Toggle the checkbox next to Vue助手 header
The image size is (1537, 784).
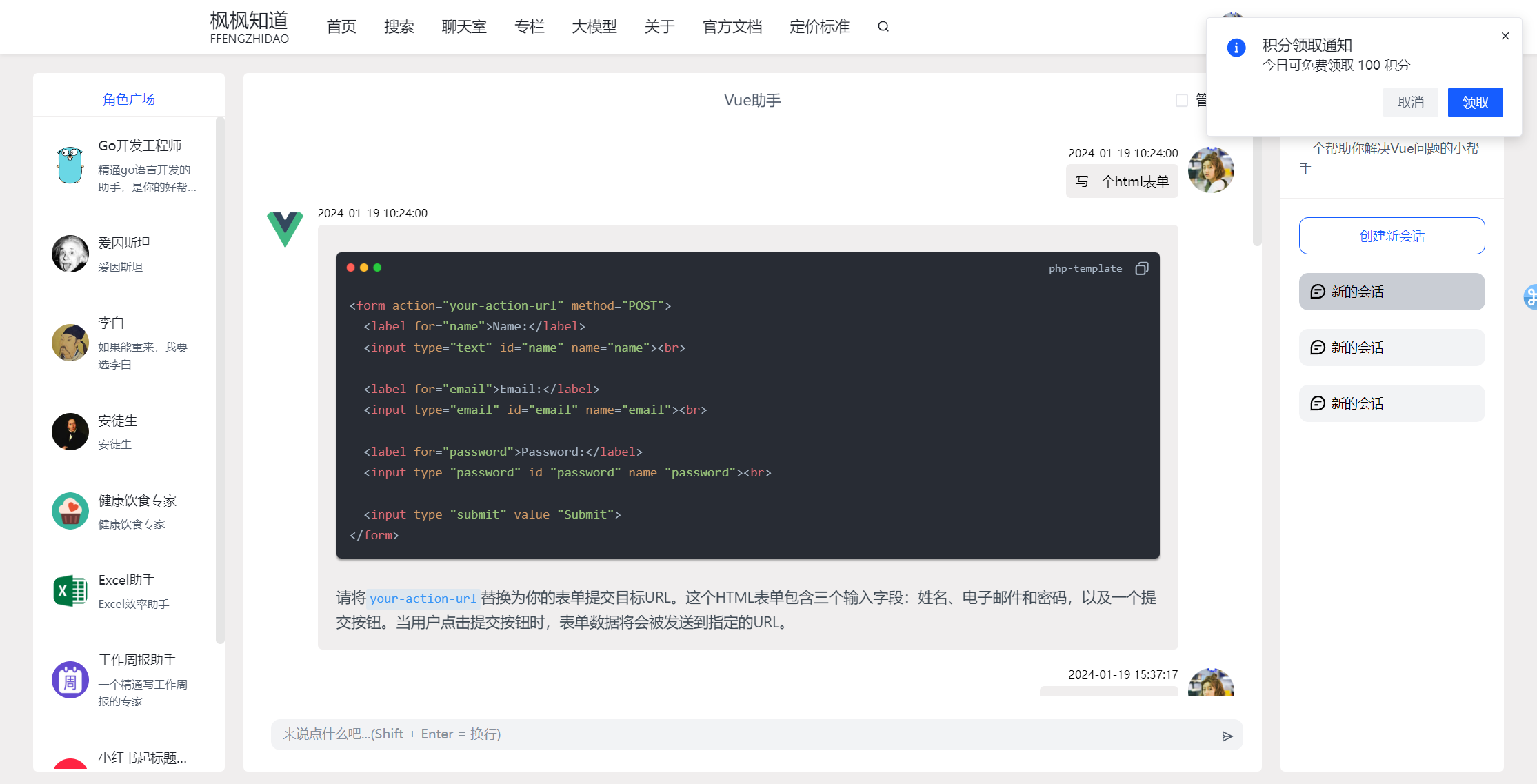pyautogui.click(x=1182, y=101)
